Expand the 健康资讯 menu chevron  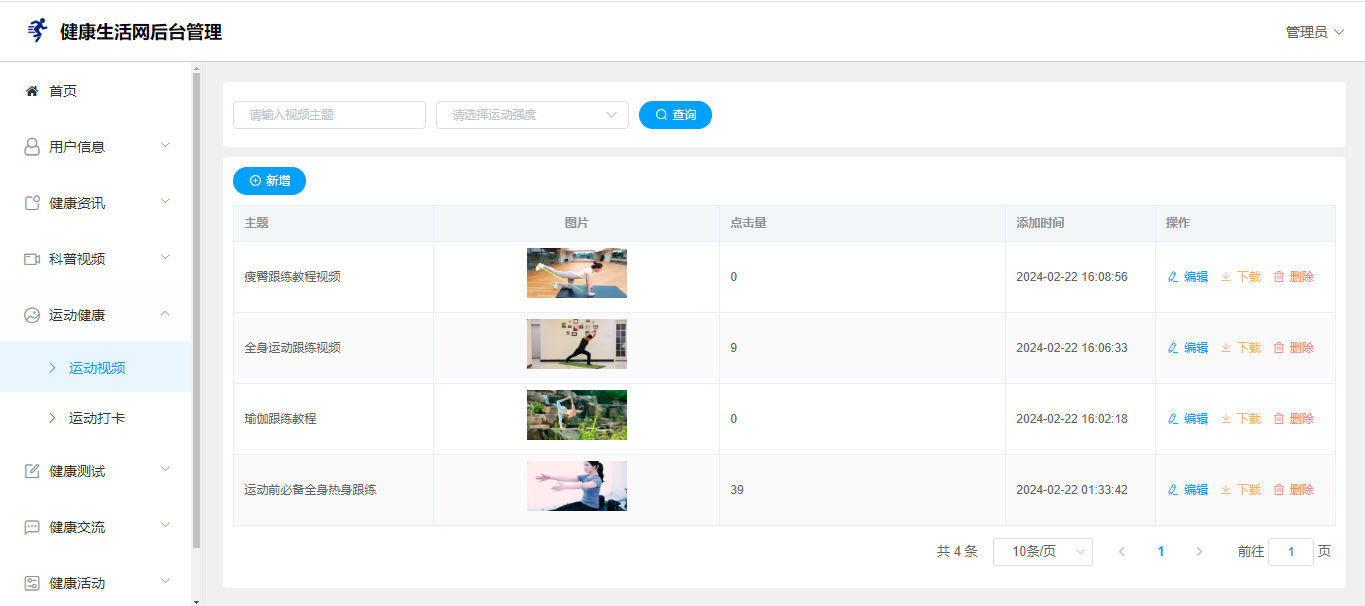tap(166, 202)
